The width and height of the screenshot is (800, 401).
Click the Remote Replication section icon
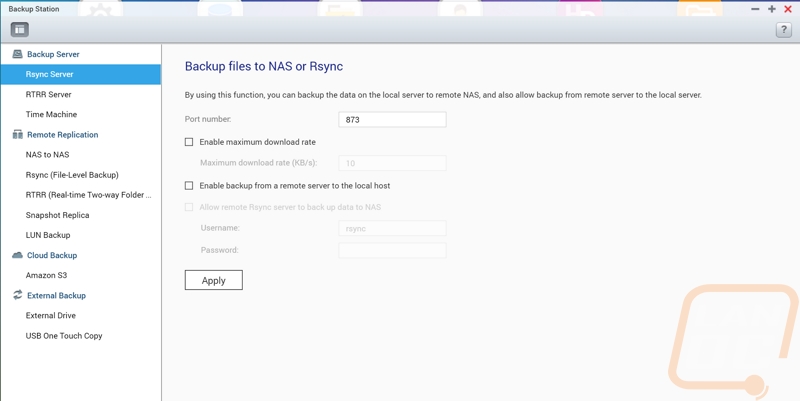[x=17, y=135]
